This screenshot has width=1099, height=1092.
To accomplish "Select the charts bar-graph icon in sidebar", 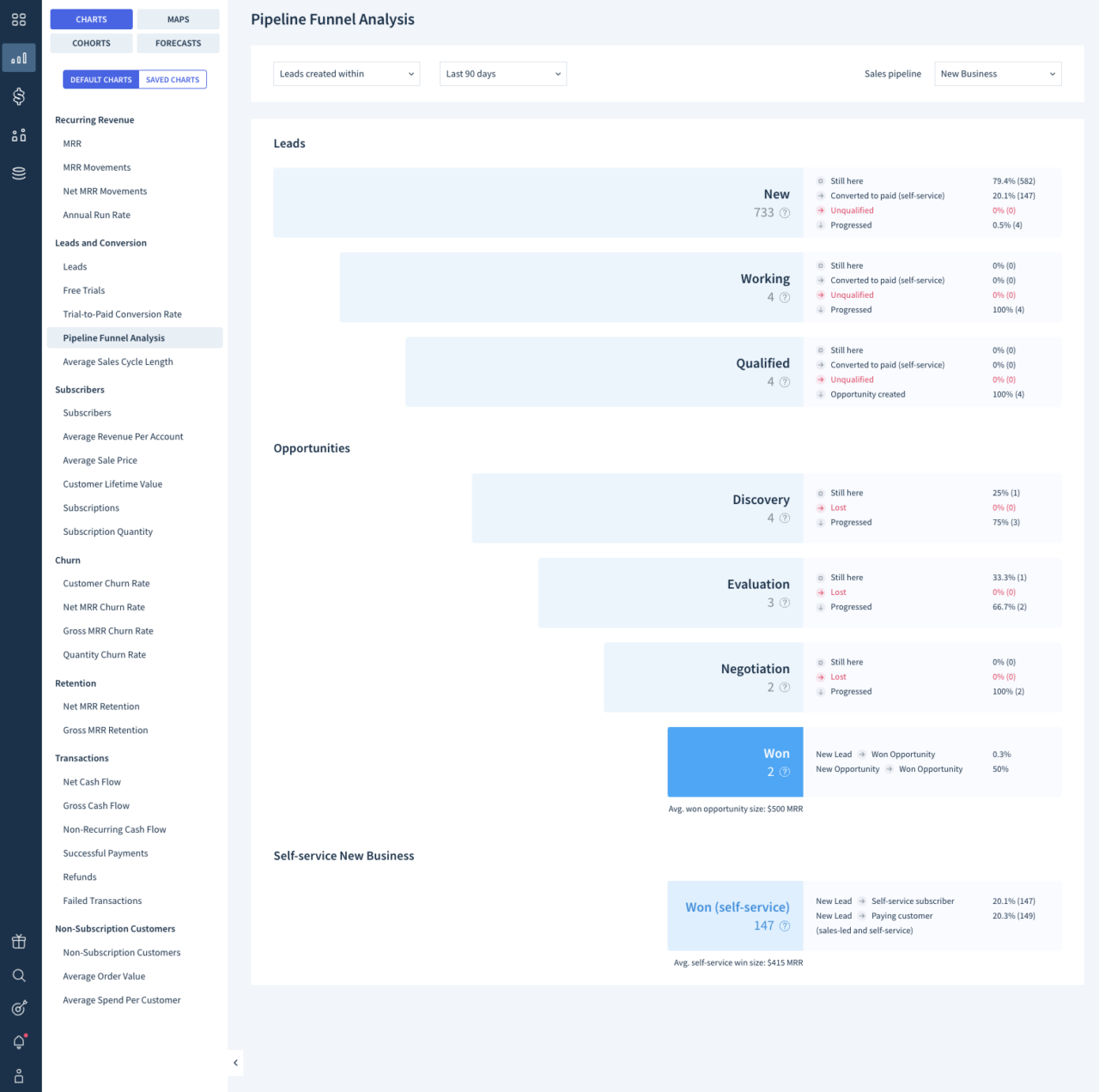I will (19, 57).
